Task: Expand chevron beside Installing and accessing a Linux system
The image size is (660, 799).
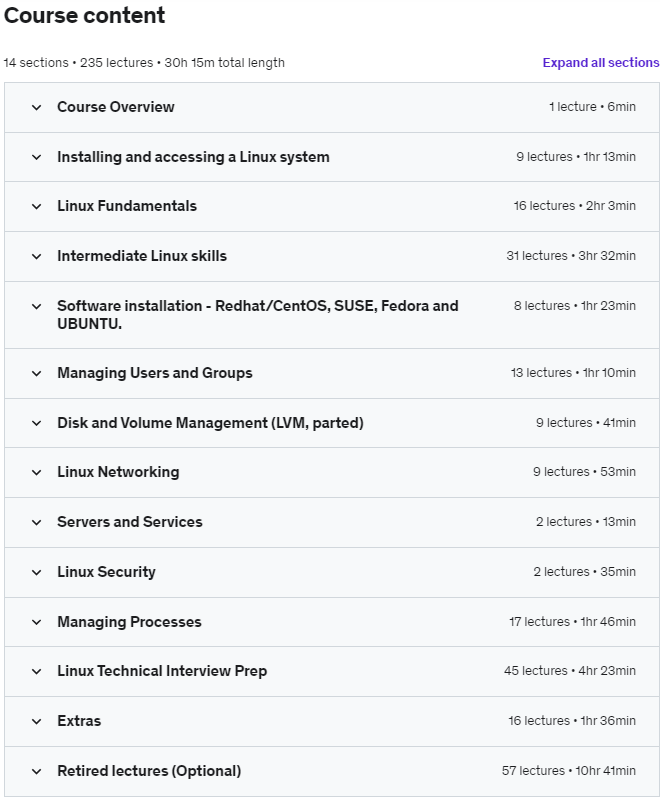Action: [x=37, y=157]
